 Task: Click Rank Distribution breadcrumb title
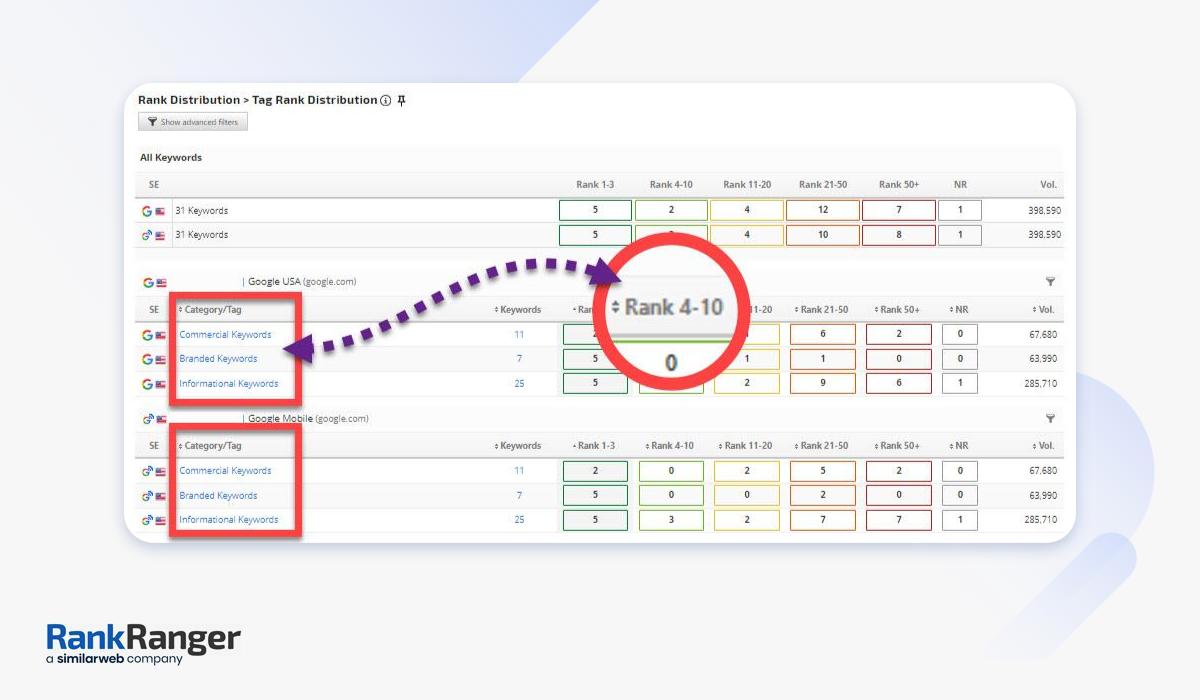point(188,100)
